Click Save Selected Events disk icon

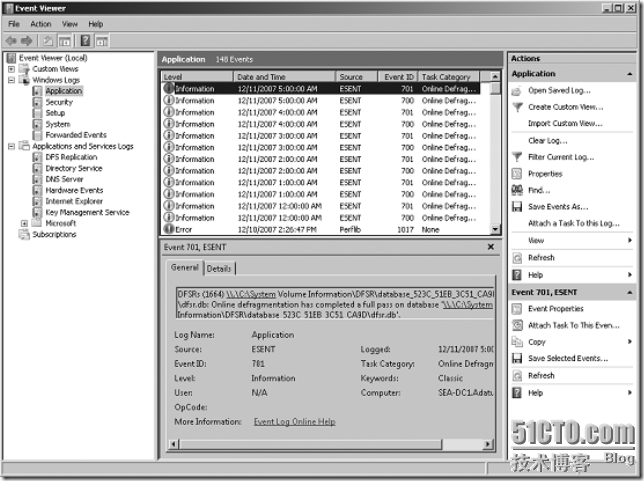click(517, 358)
